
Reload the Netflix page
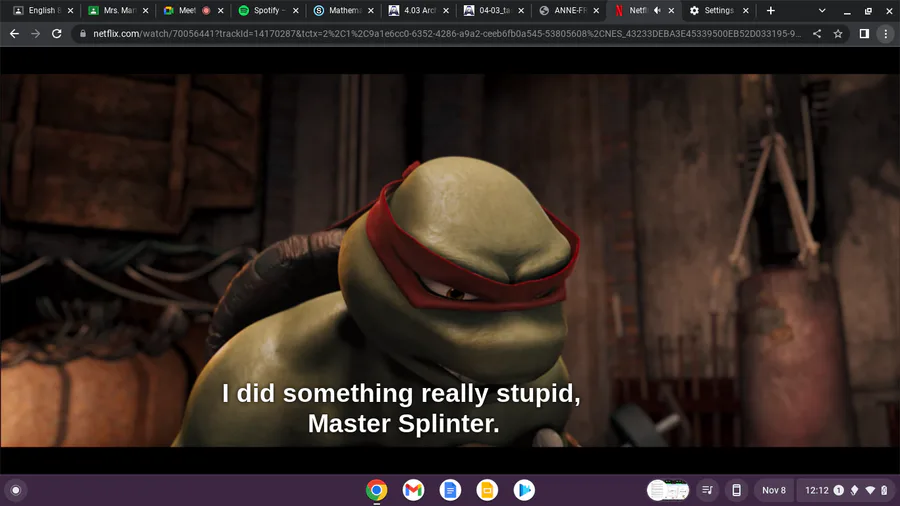click(56, 34)
